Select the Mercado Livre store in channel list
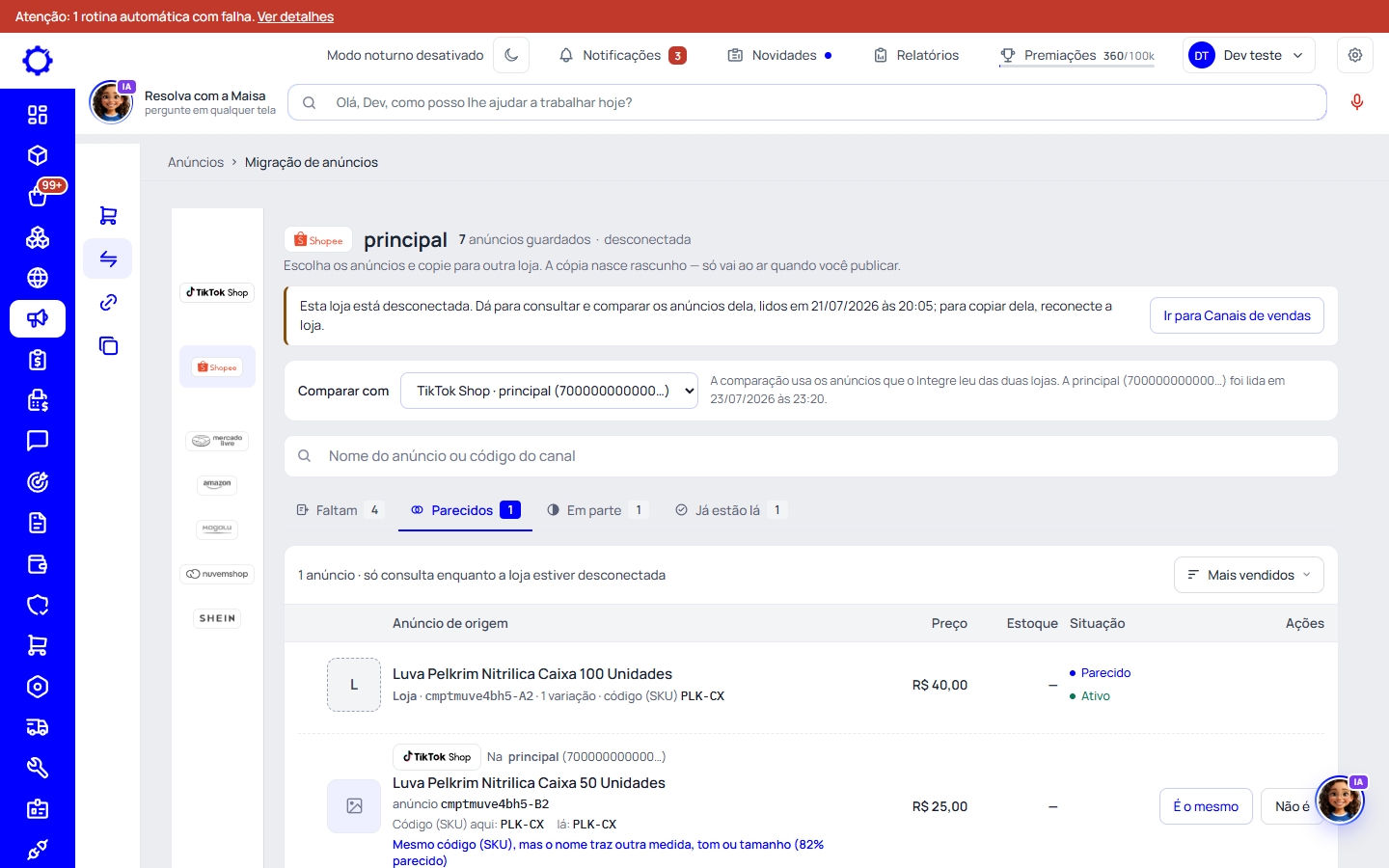Viewport: 1389px width, 868px height. [x=217, y=441]
